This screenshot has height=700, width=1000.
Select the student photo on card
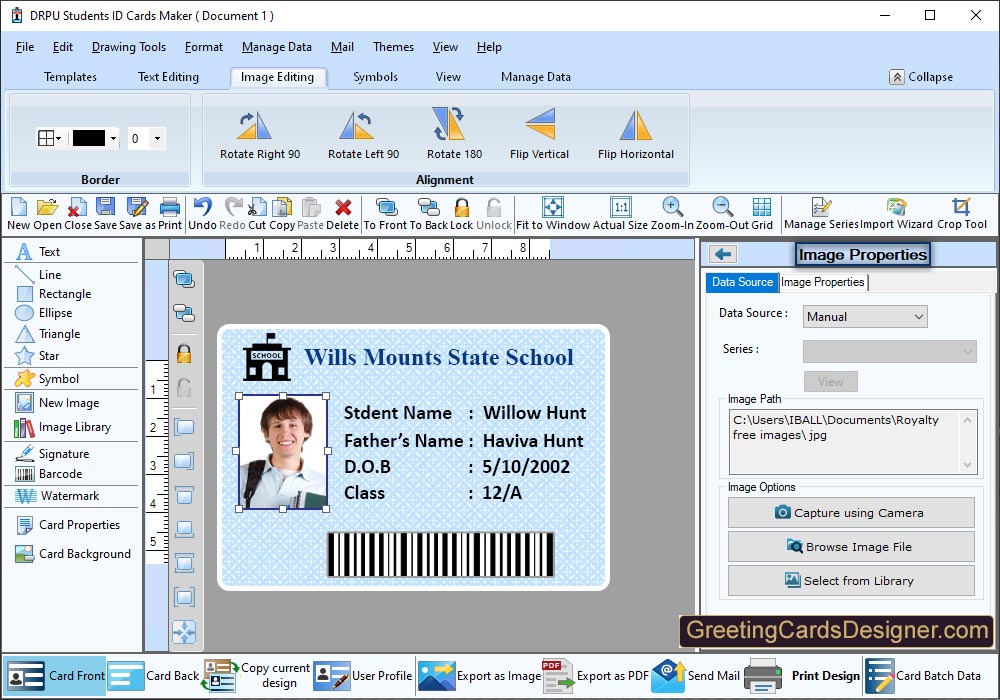click(x=283, y=452)
